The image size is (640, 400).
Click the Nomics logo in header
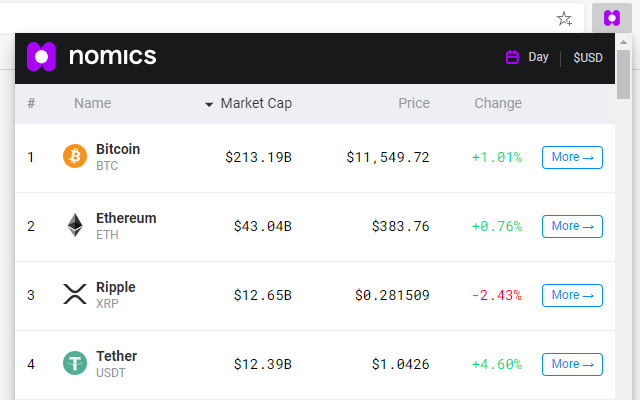pyautogui.click(x=91, y=57)
